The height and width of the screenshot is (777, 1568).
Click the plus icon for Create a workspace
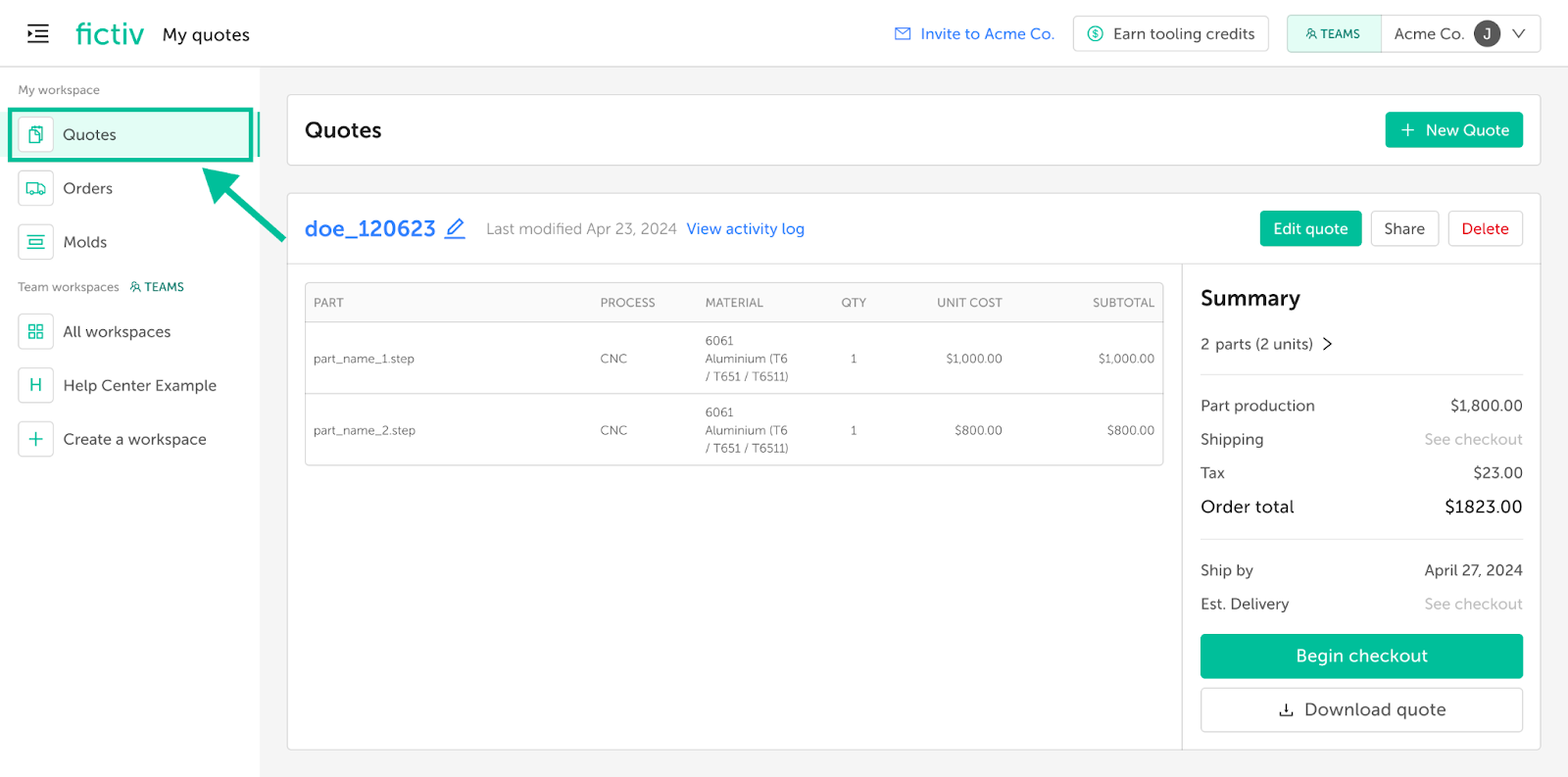point(36,439)
